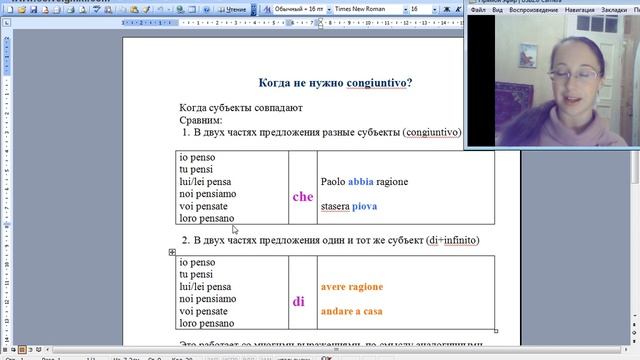
Task: Open Воспроизведение menu in the camera window
Action: [x=533, y=9]
